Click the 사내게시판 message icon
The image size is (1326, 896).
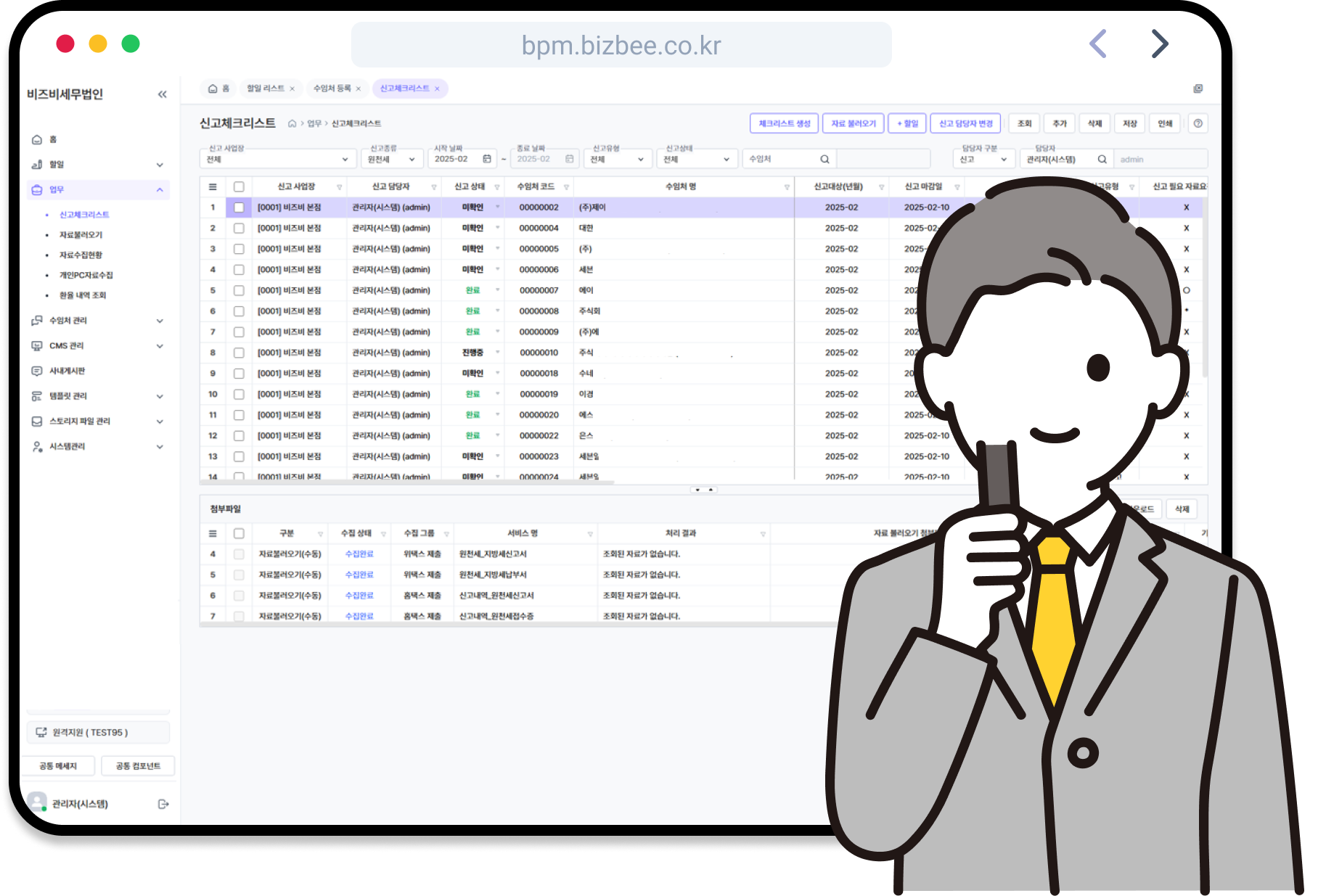(37, 371)
